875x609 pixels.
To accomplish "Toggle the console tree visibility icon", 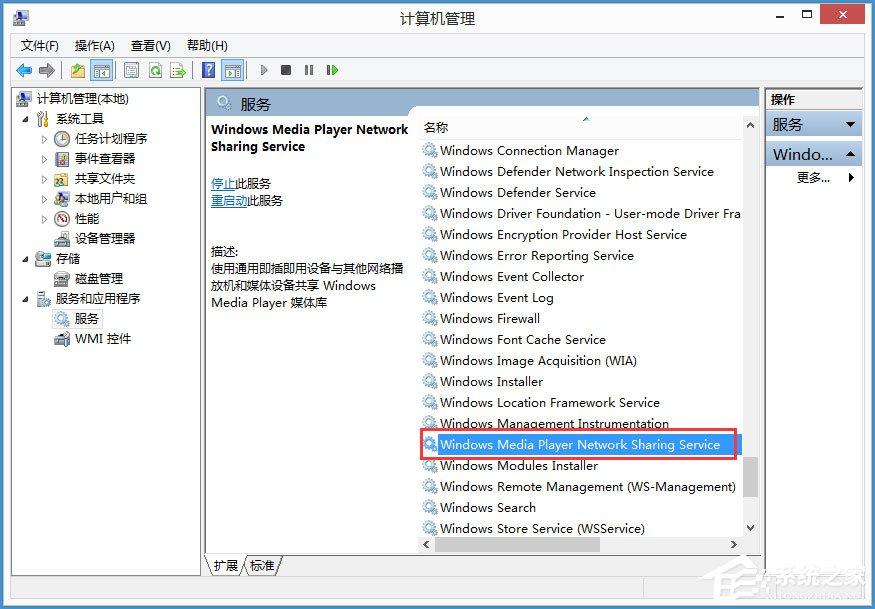I will coord(101,70).
